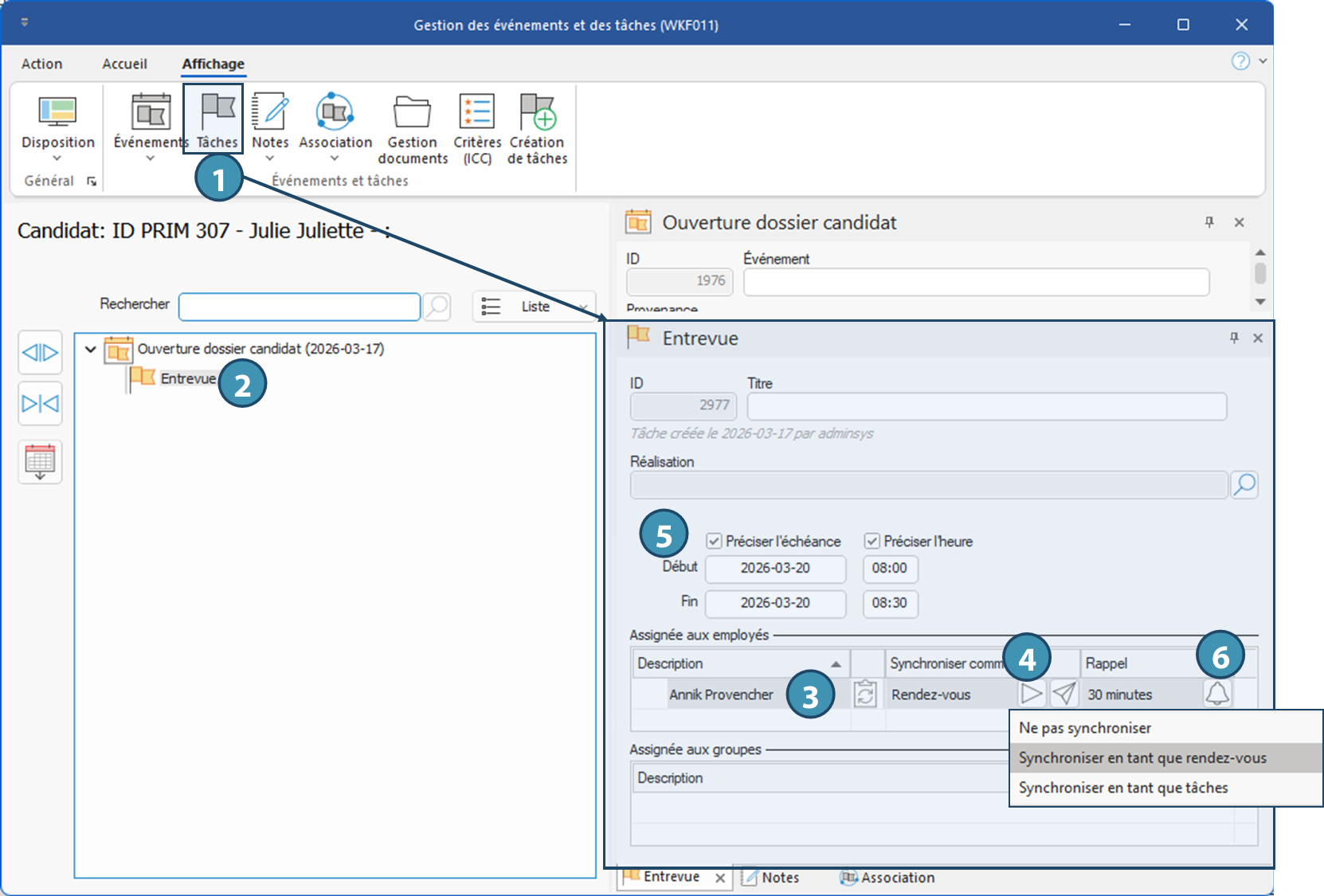Viewport: 1324px width, 896px height.
Task: Switch to the Accueil ribbon tab
Action: pos(124,64)
